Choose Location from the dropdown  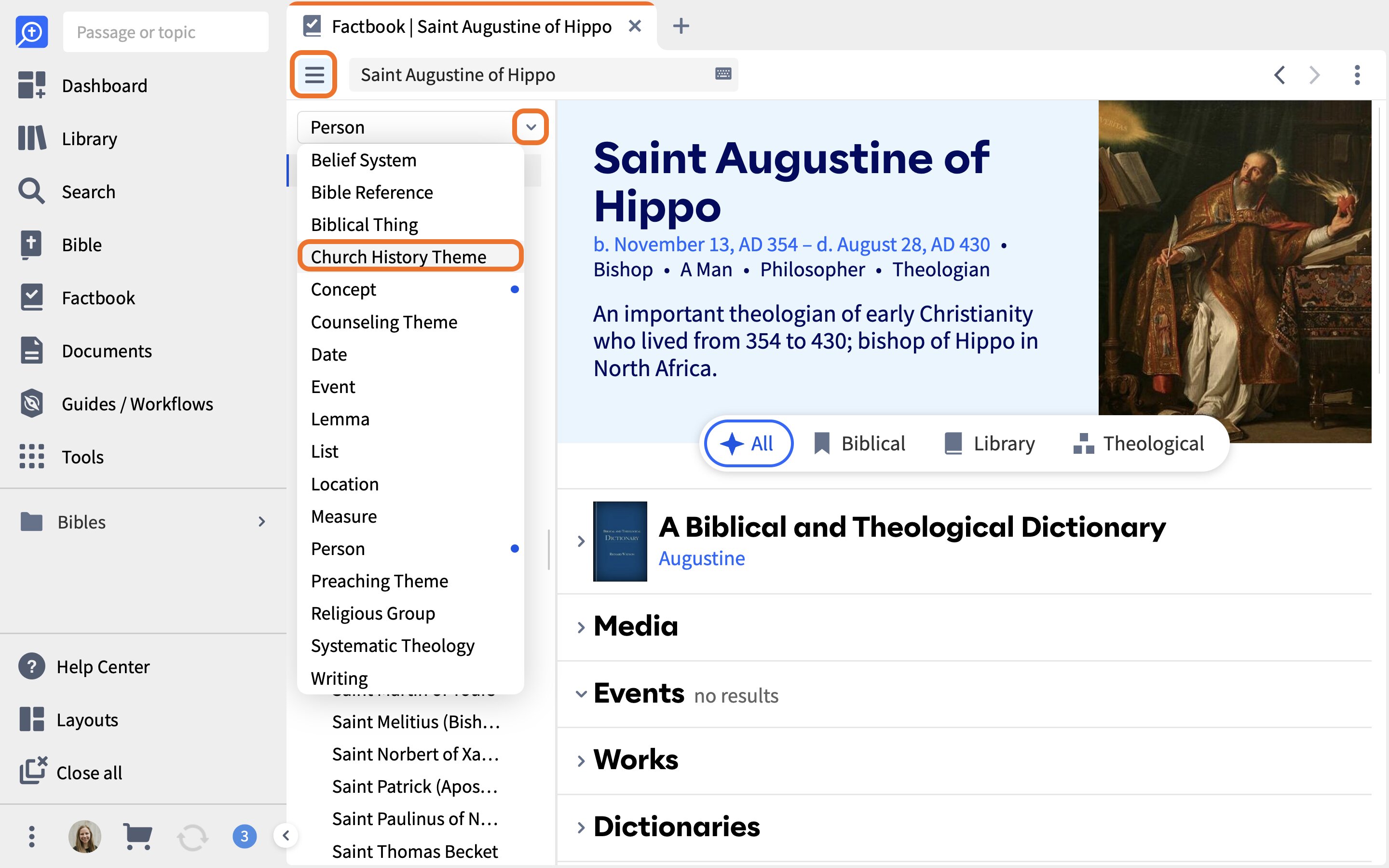(411, 484)
